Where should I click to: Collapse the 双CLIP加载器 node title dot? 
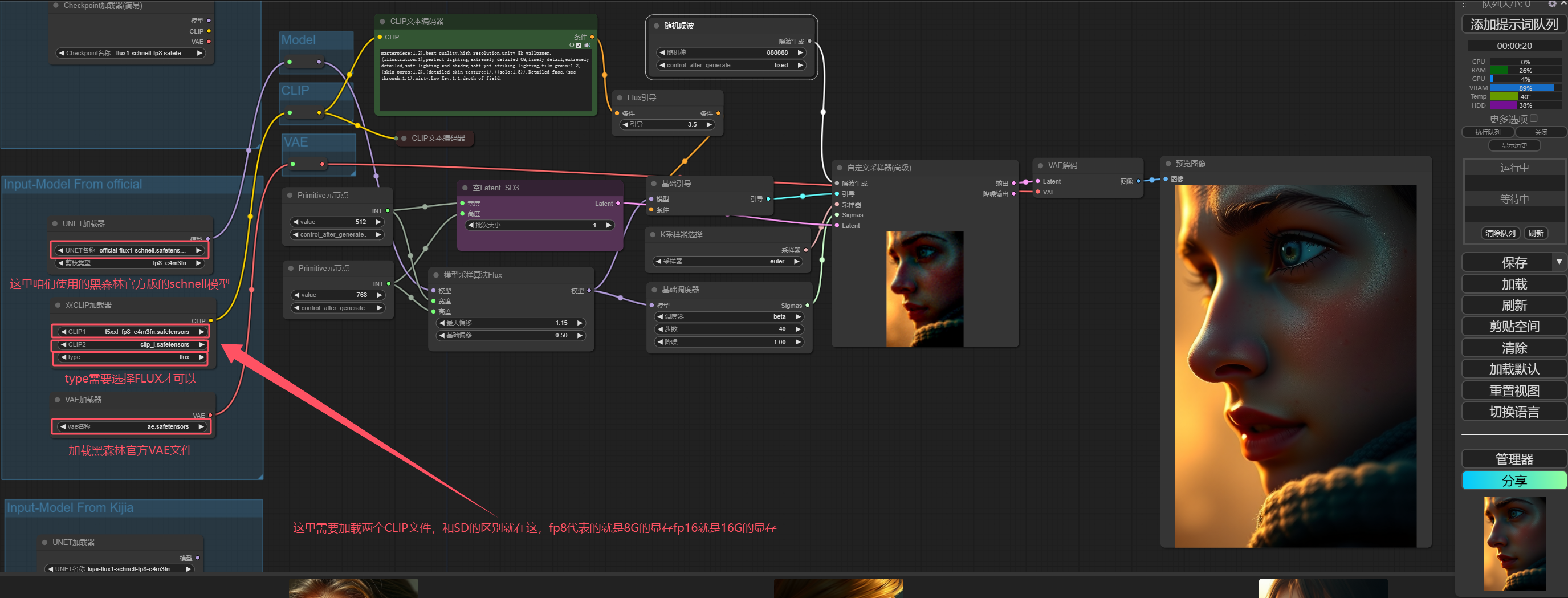click(58, 305)
